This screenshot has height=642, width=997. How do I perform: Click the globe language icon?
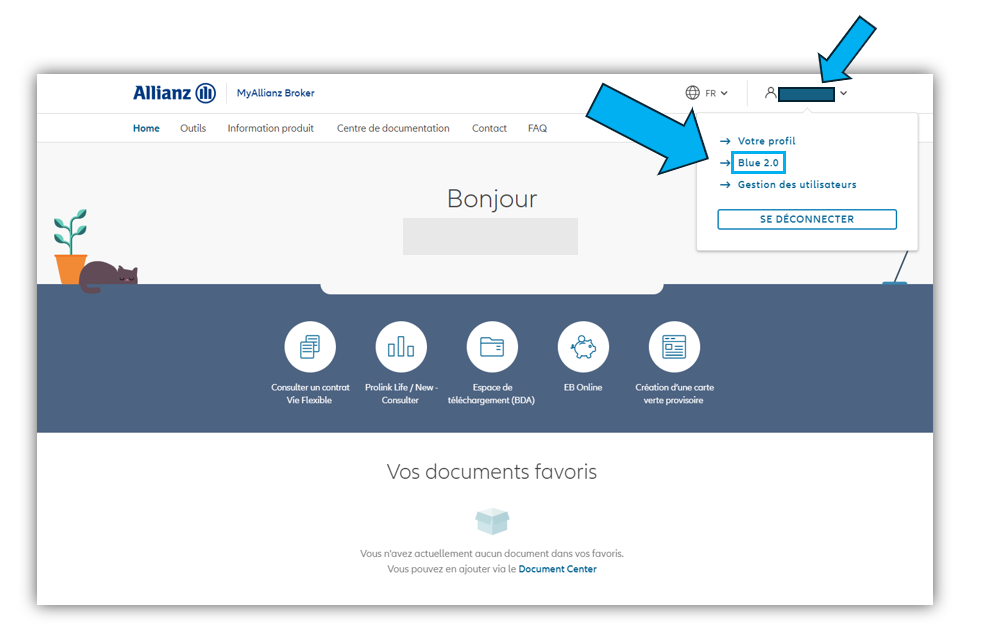tap(693, 92)
